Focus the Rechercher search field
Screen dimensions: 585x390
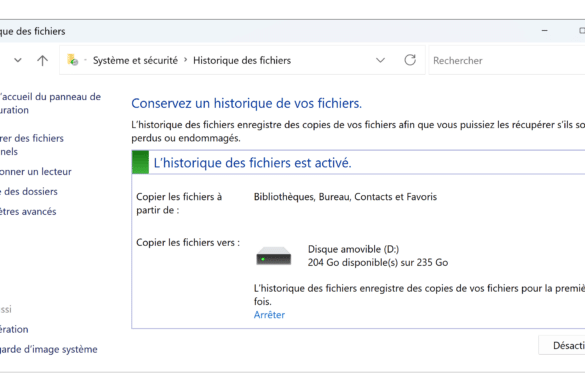[507, 60]
